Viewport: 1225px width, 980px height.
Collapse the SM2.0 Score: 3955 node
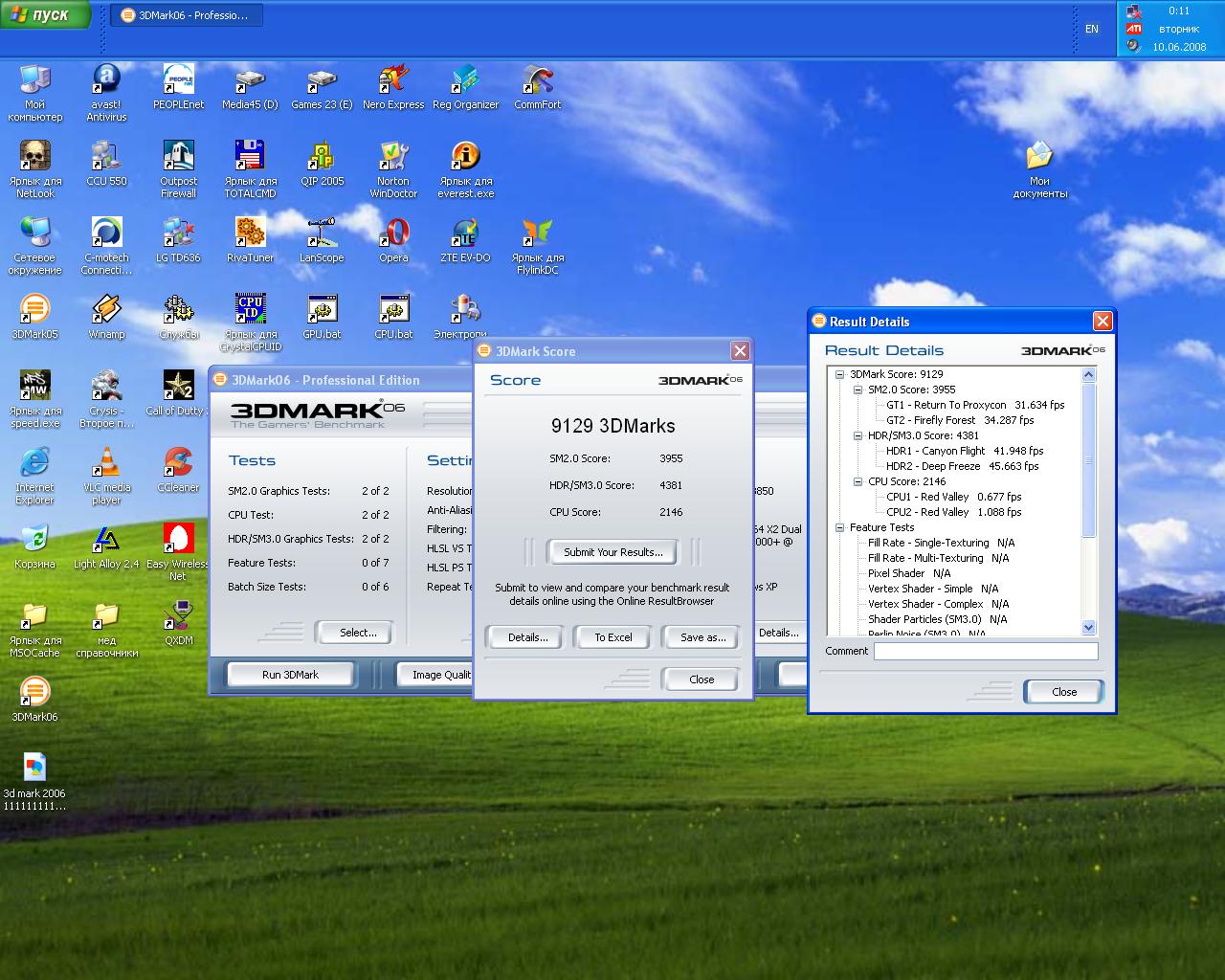click(x=857, y=390)
